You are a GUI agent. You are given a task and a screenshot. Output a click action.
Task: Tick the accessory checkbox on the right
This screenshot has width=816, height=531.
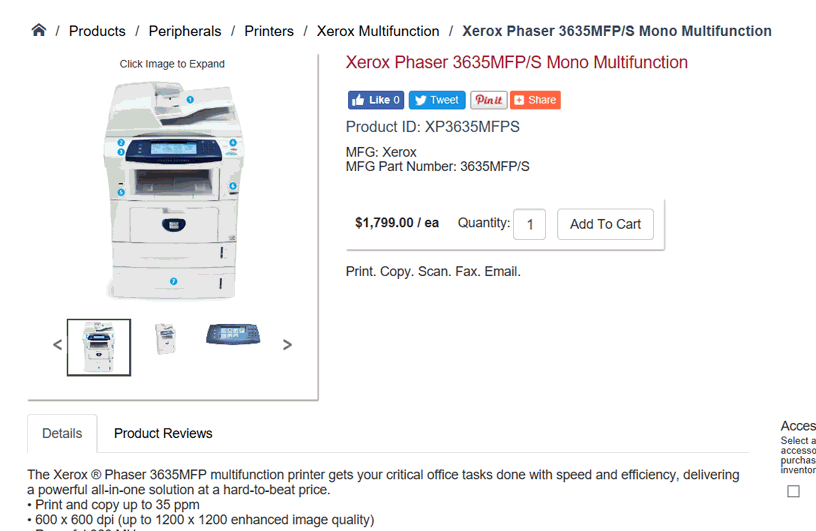tap(793, 491)
